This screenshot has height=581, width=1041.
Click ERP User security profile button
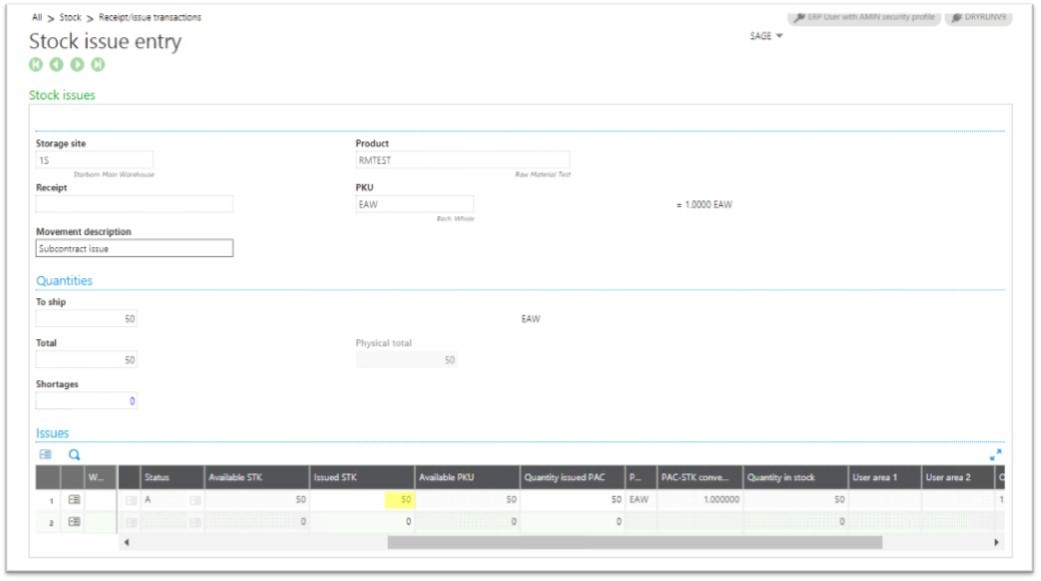pos(864,17)
